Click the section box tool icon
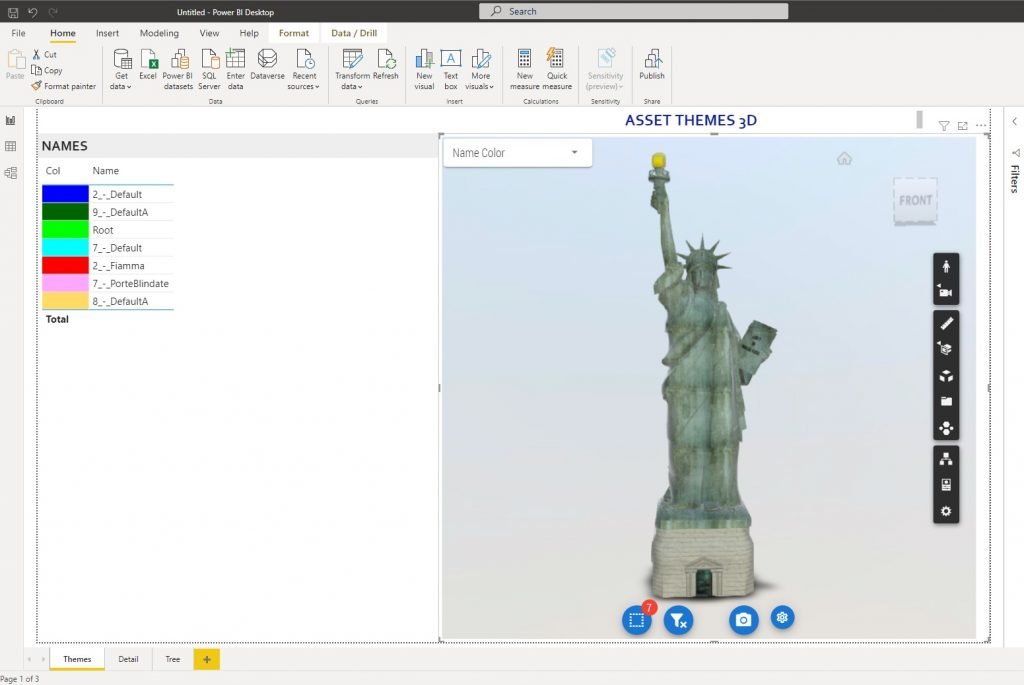 tap(946, 349)
